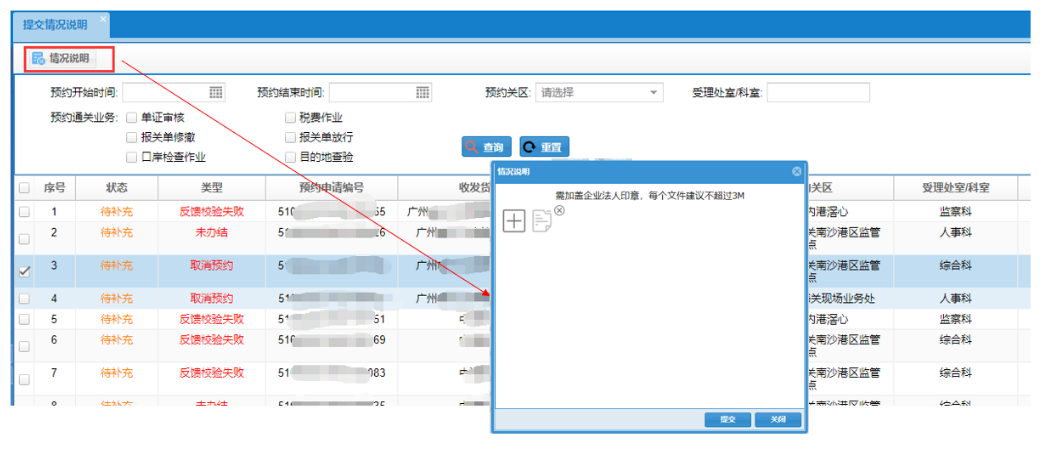
Task: Check the 报关单修撤 checkbox
Action: click(131, 137)
